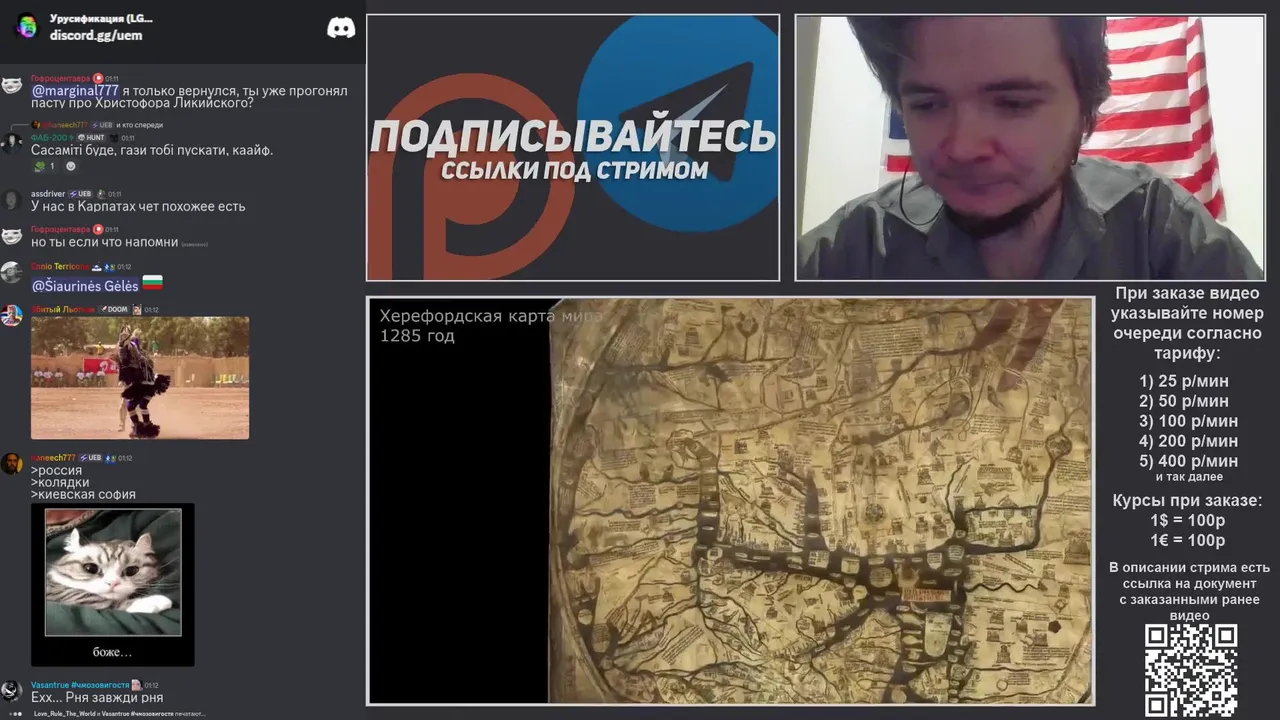Click the reaction emoji with count 1
The height and width of the screenshot is (720, 1280).
coord(44,166)
